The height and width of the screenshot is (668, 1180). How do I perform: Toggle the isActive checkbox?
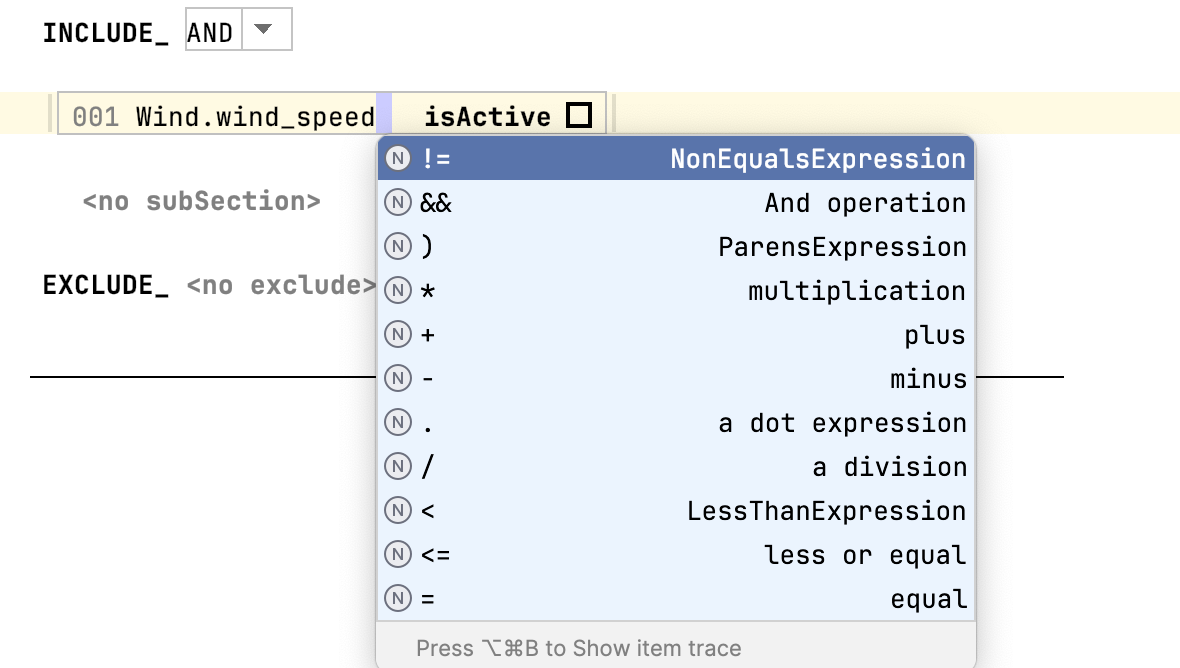pyautogui.click(x=578, y=116)
